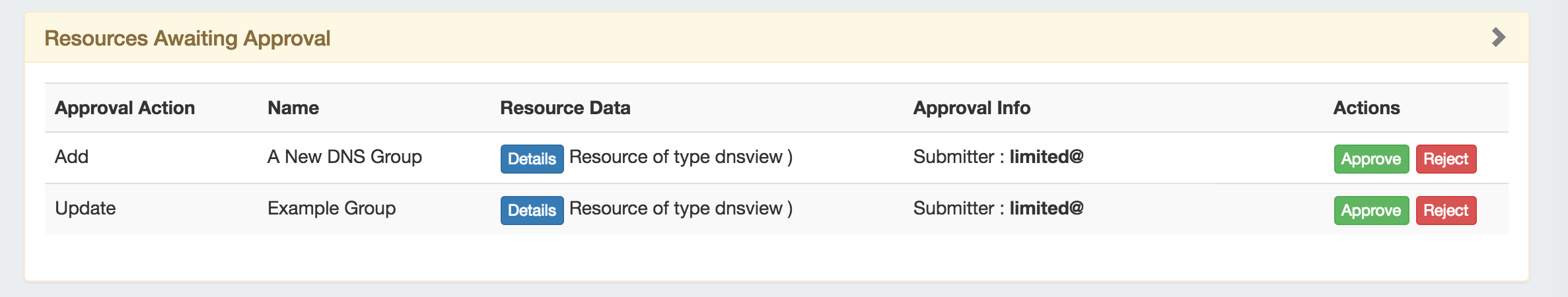Select the Example Group name cell
The width and height of the screenshot is (1568, 297).
[x=332, y=209]
